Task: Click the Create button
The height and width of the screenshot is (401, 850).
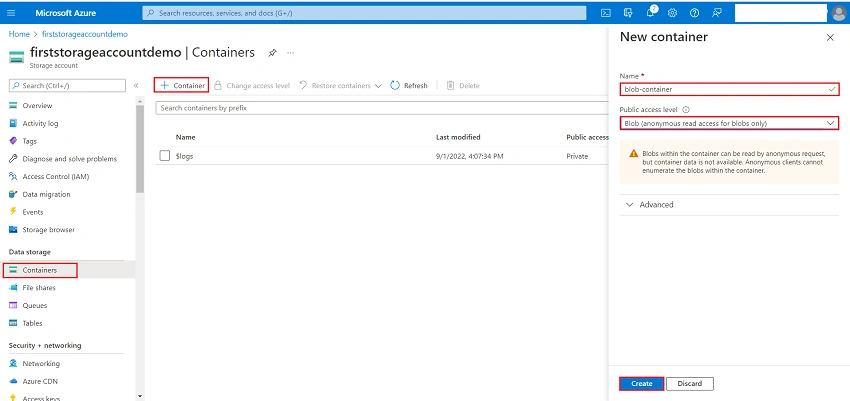Action: [x=642, y=384]
